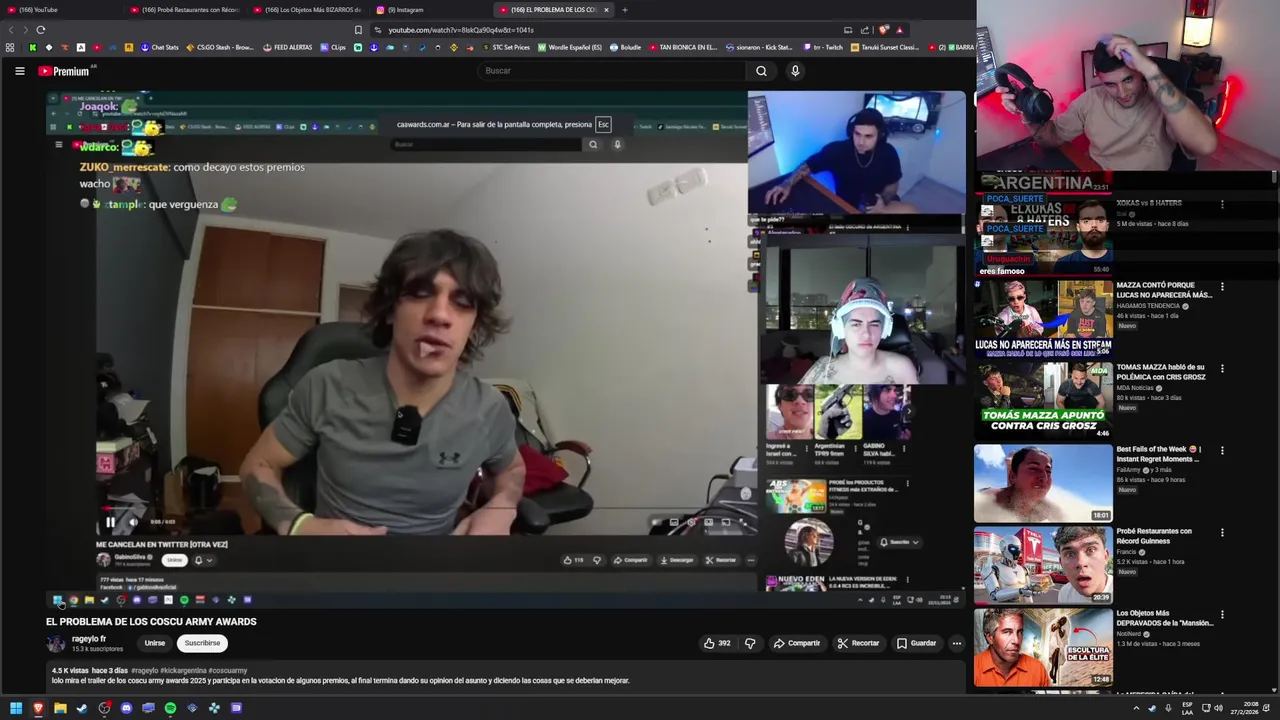Open Brave browser from the taskbar
This screenshot has height=720, width=1280.
click(x=38, y=708)
